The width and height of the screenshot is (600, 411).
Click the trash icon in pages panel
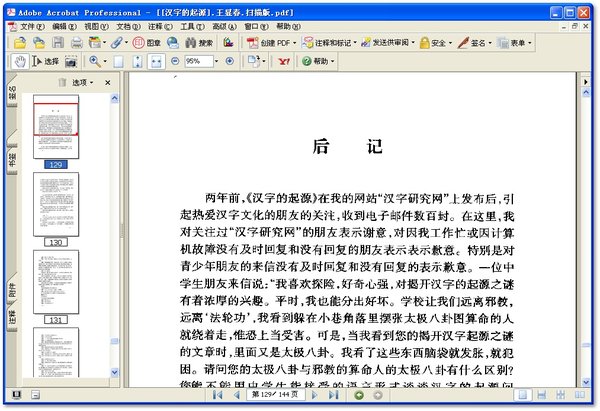(x=62, y=82)
